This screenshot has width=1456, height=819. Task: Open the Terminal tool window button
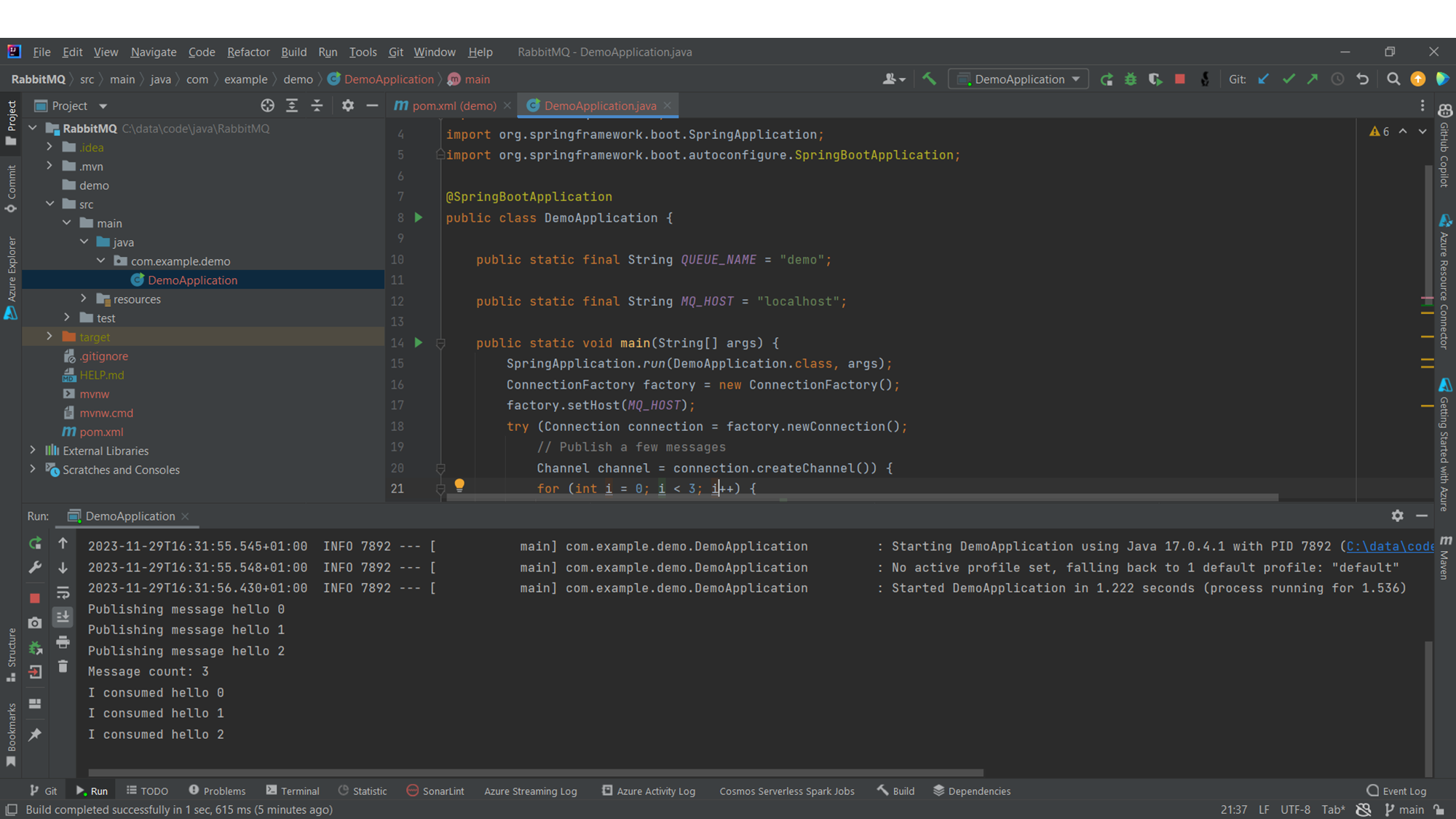[x=293, y=791]
